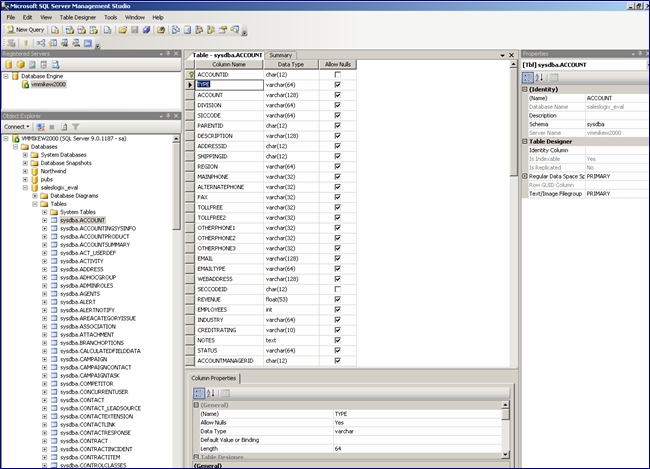650x469 pixels.
Task: Click the Column Name header
Action: point(229,64)
